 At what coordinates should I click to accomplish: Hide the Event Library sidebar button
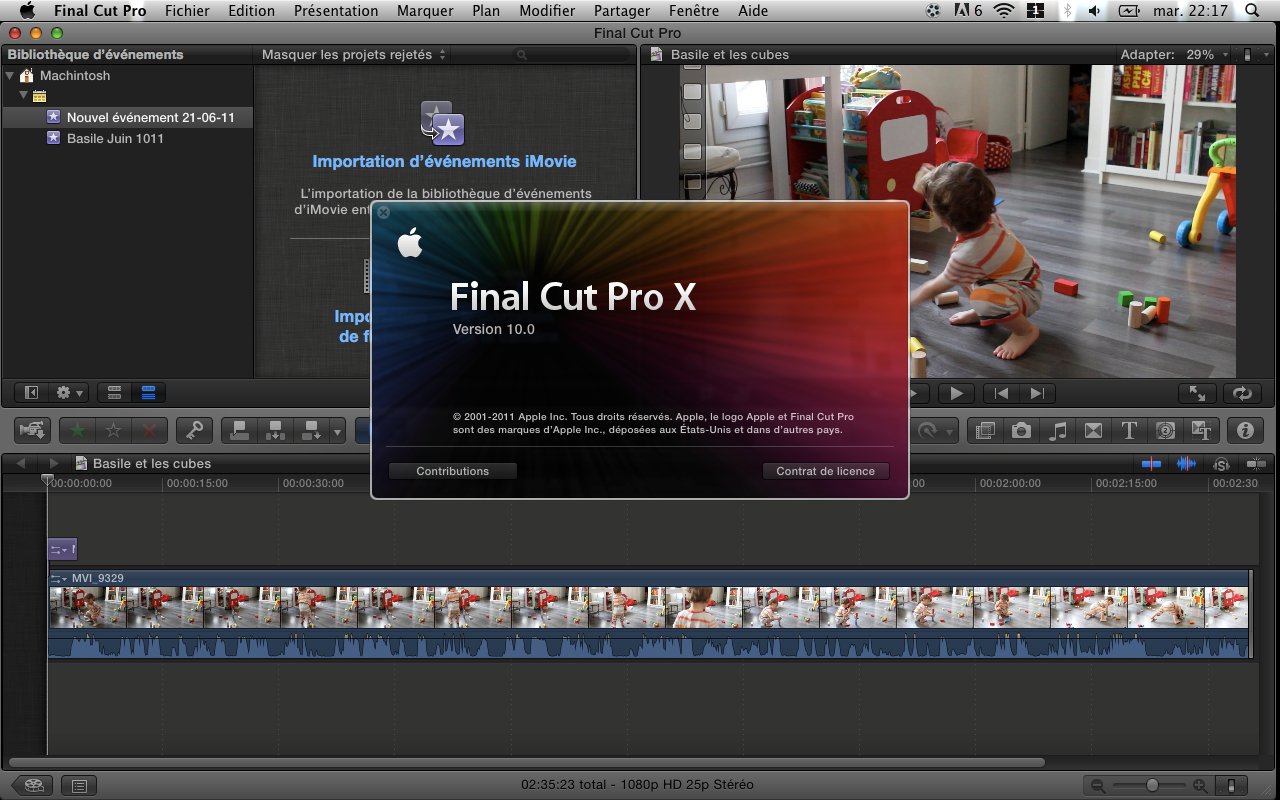(x=31, y=393)
